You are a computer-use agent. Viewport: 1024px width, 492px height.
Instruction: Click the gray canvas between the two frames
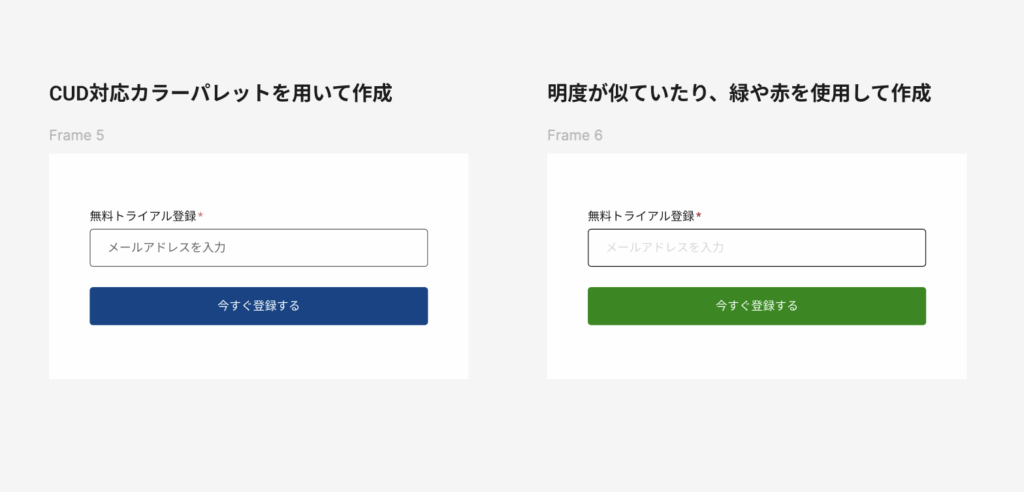coord(508,267)
